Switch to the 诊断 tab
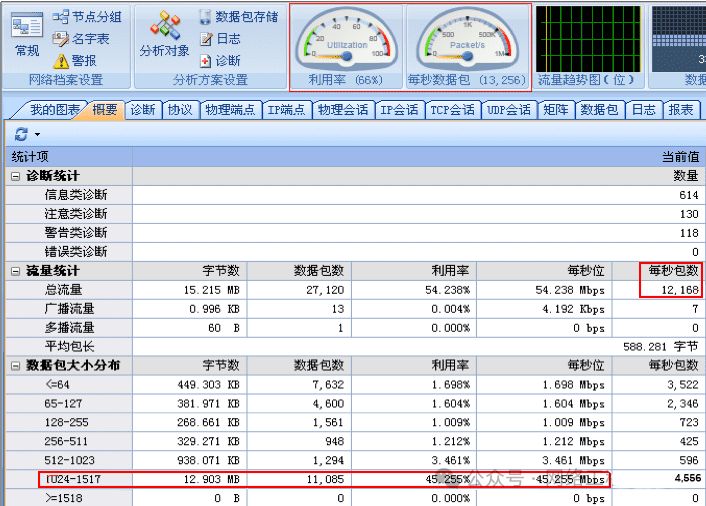Image resolution: width=706 pixels, height=506 pixels. coord(143,109)
